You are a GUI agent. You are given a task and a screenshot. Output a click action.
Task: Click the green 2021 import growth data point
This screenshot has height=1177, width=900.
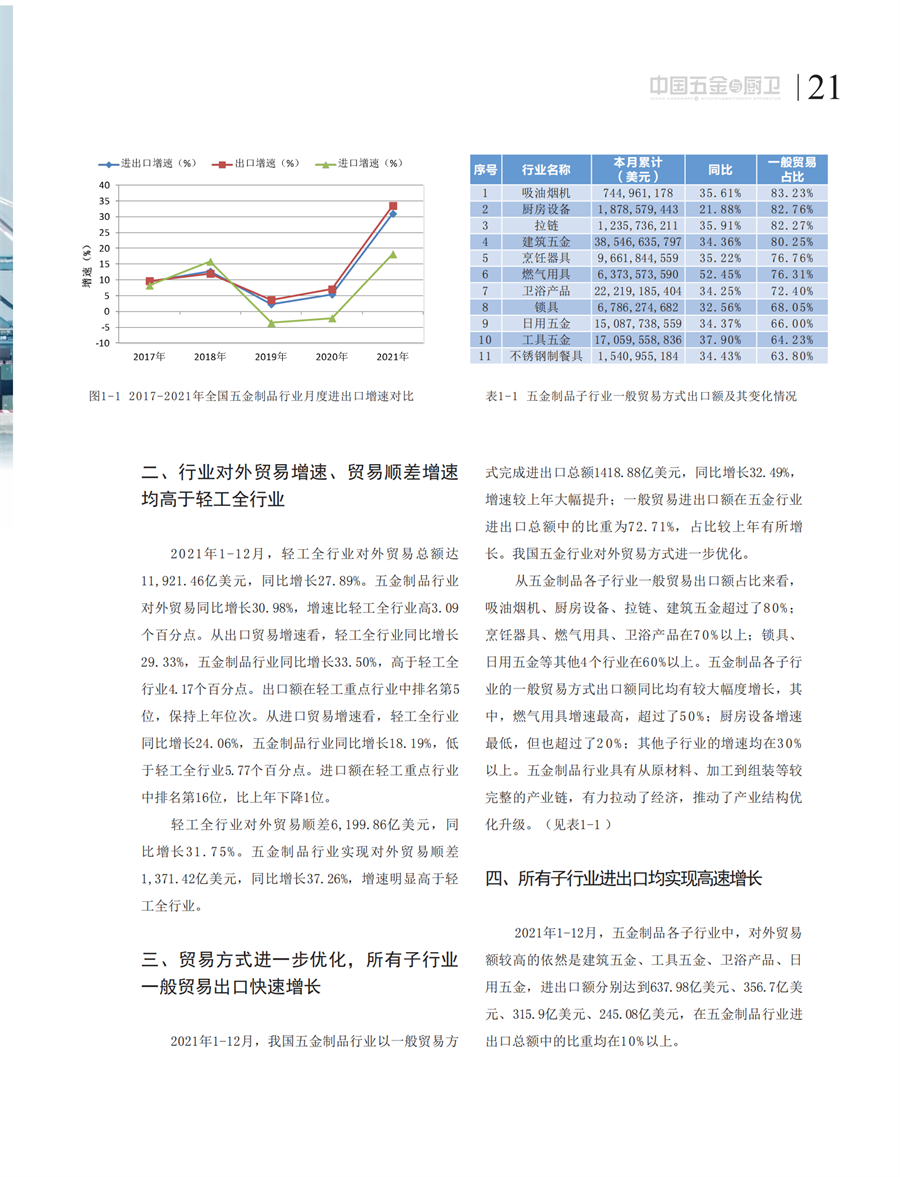tap(393, 254)
